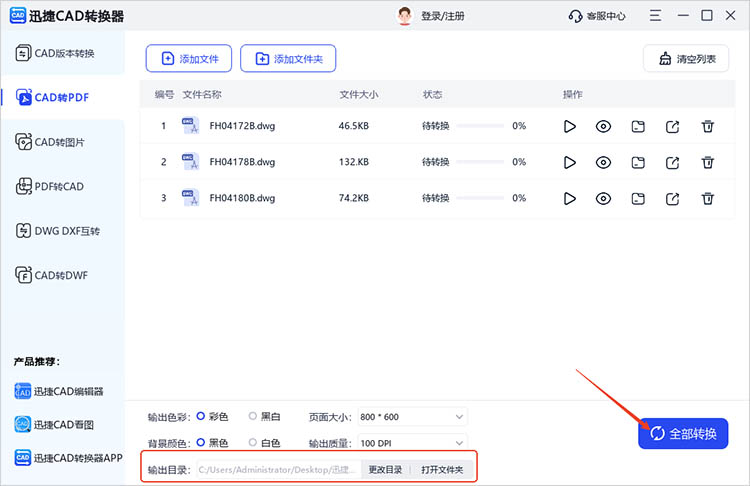Screen dimensions: 750x486
Task: Click the 74.2KB file size cell
Action: (x=353, y=198)
